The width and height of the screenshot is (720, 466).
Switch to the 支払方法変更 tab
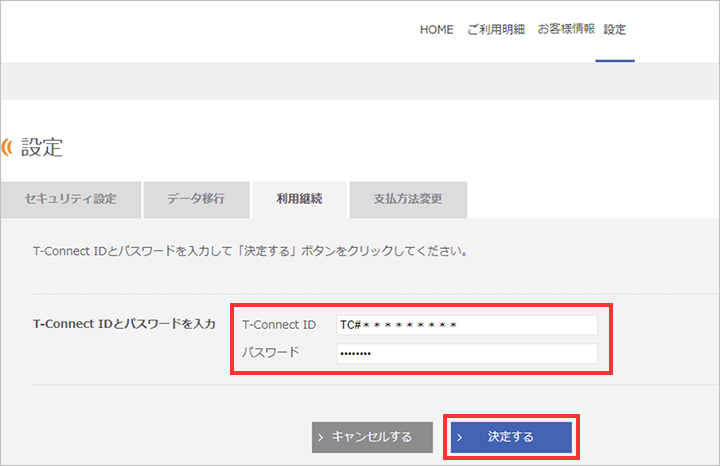click(x=407, y=199)
